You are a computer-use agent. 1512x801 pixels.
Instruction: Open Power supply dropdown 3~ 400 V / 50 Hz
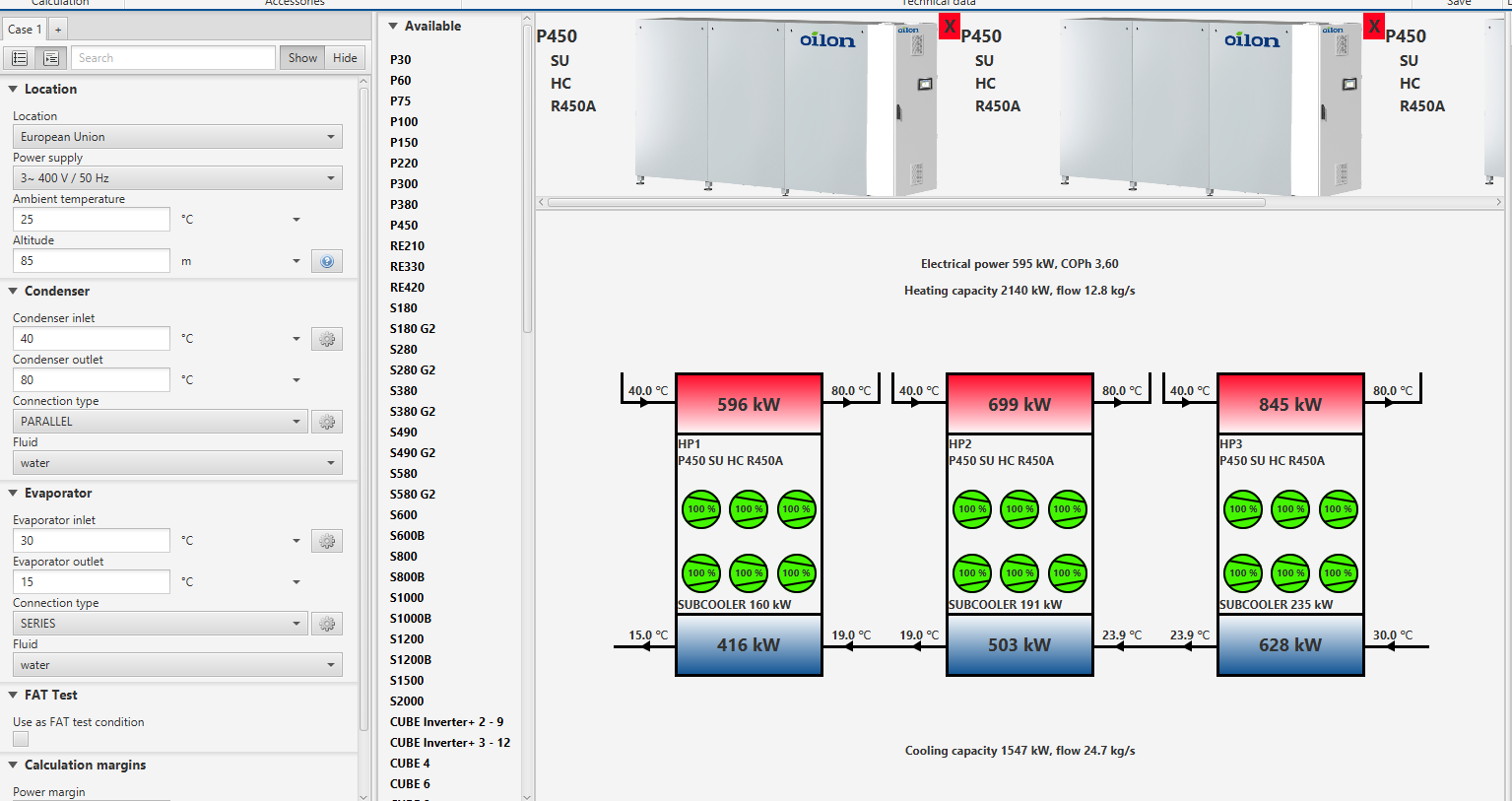pos(177,178)
